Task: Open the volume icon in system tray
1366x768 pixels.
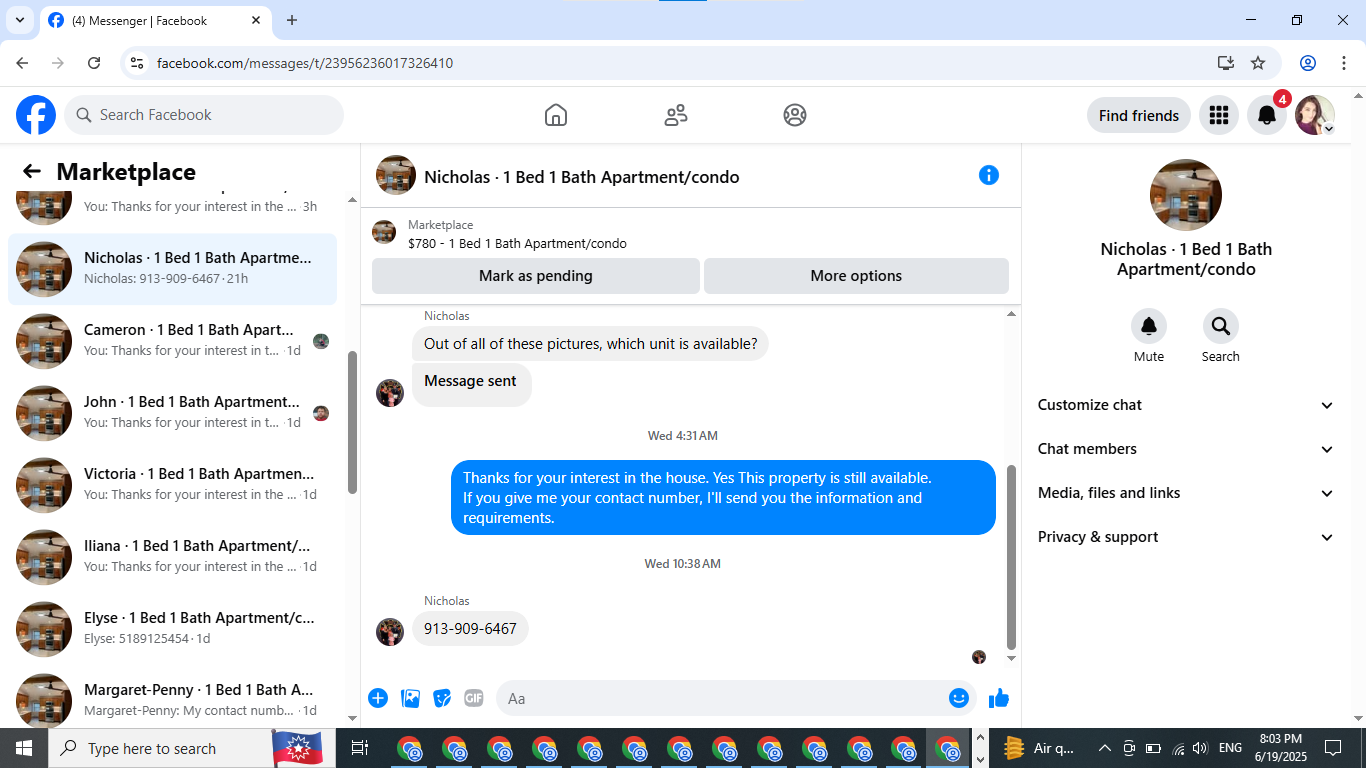Action: [x=1200, y=748]
